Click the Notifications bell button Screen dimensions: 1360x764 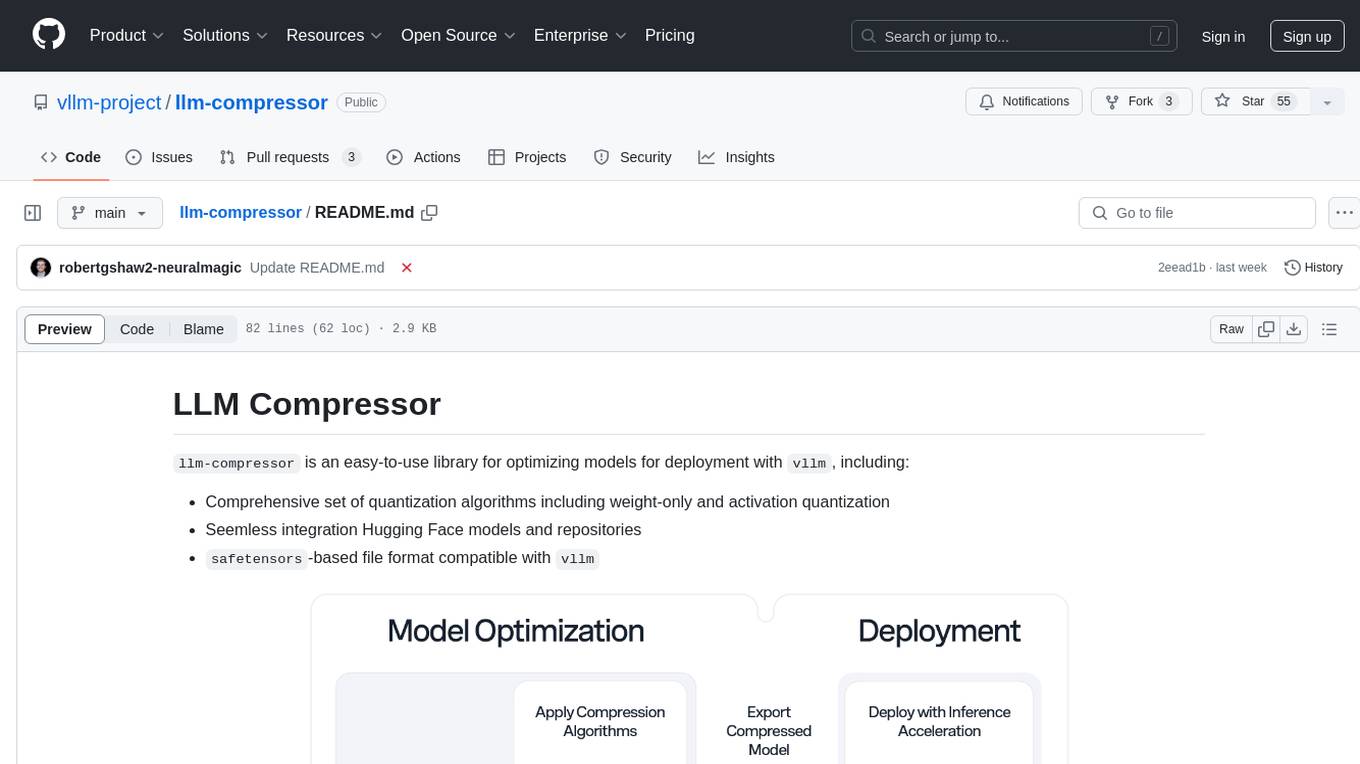tap(1024, 102)
